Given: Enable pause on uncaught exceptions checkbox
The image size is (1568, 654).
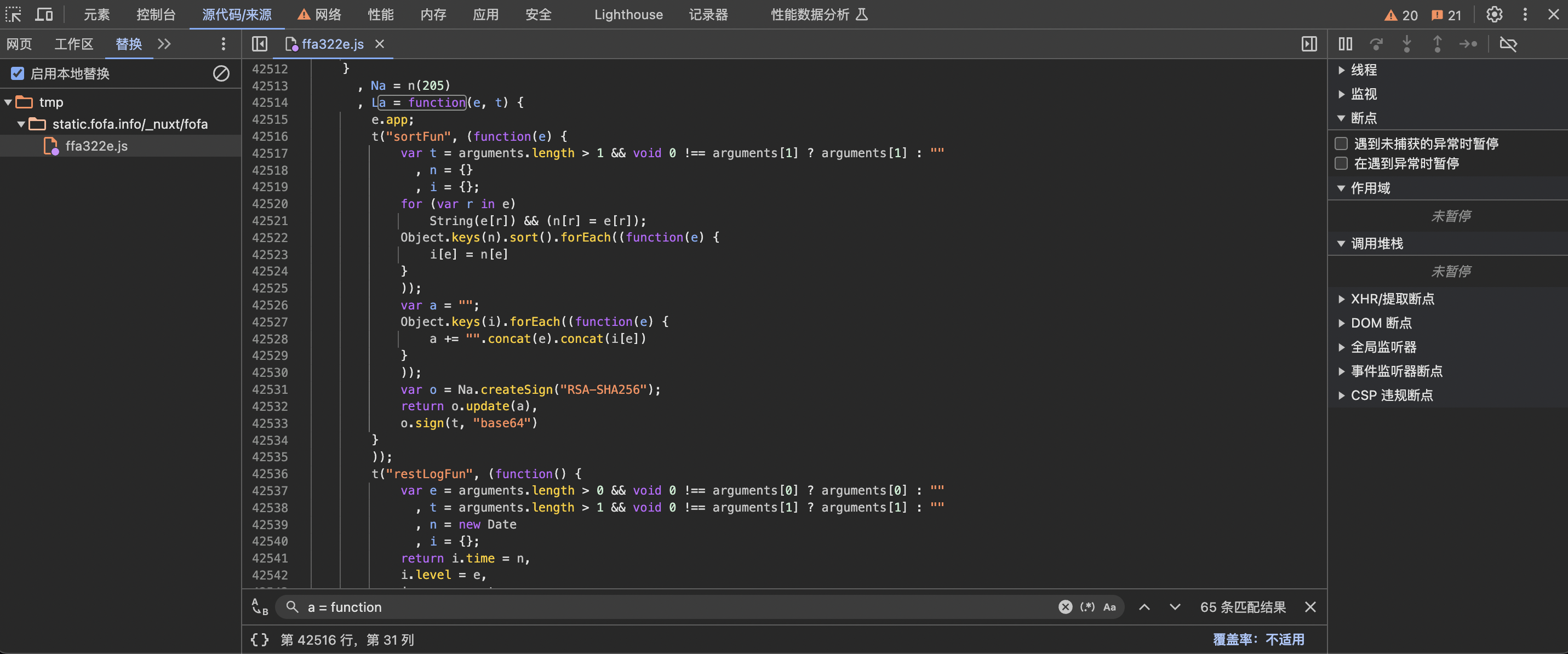Looking at the screenshot, I should click(1341, 144).
